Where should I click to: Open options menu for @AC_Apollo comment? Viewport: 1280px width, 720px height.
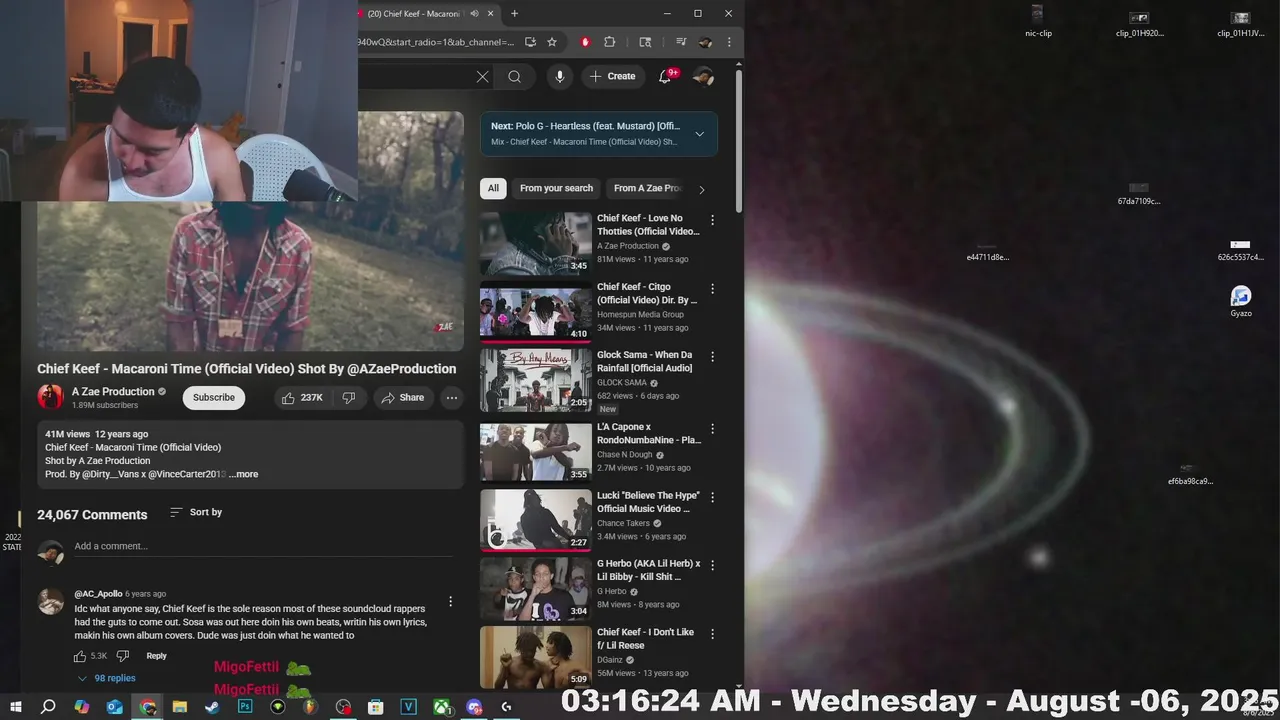[x=451, y=601]
